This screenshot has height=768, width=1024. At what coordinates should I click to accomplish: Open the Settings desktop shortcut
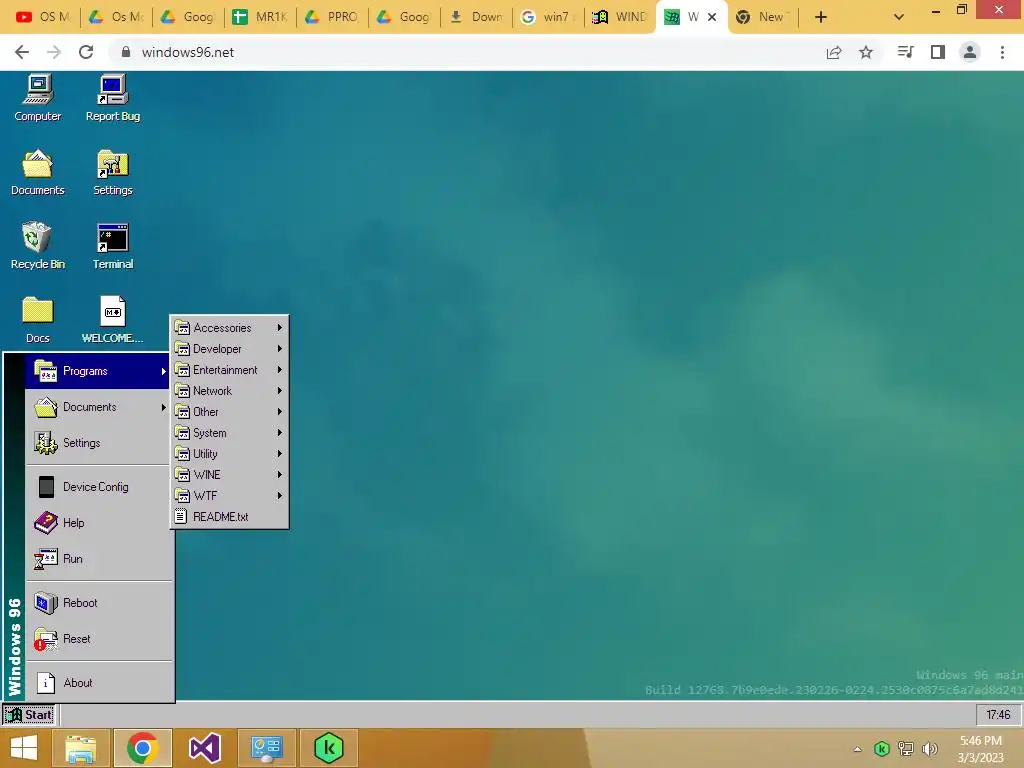(113, 172)
